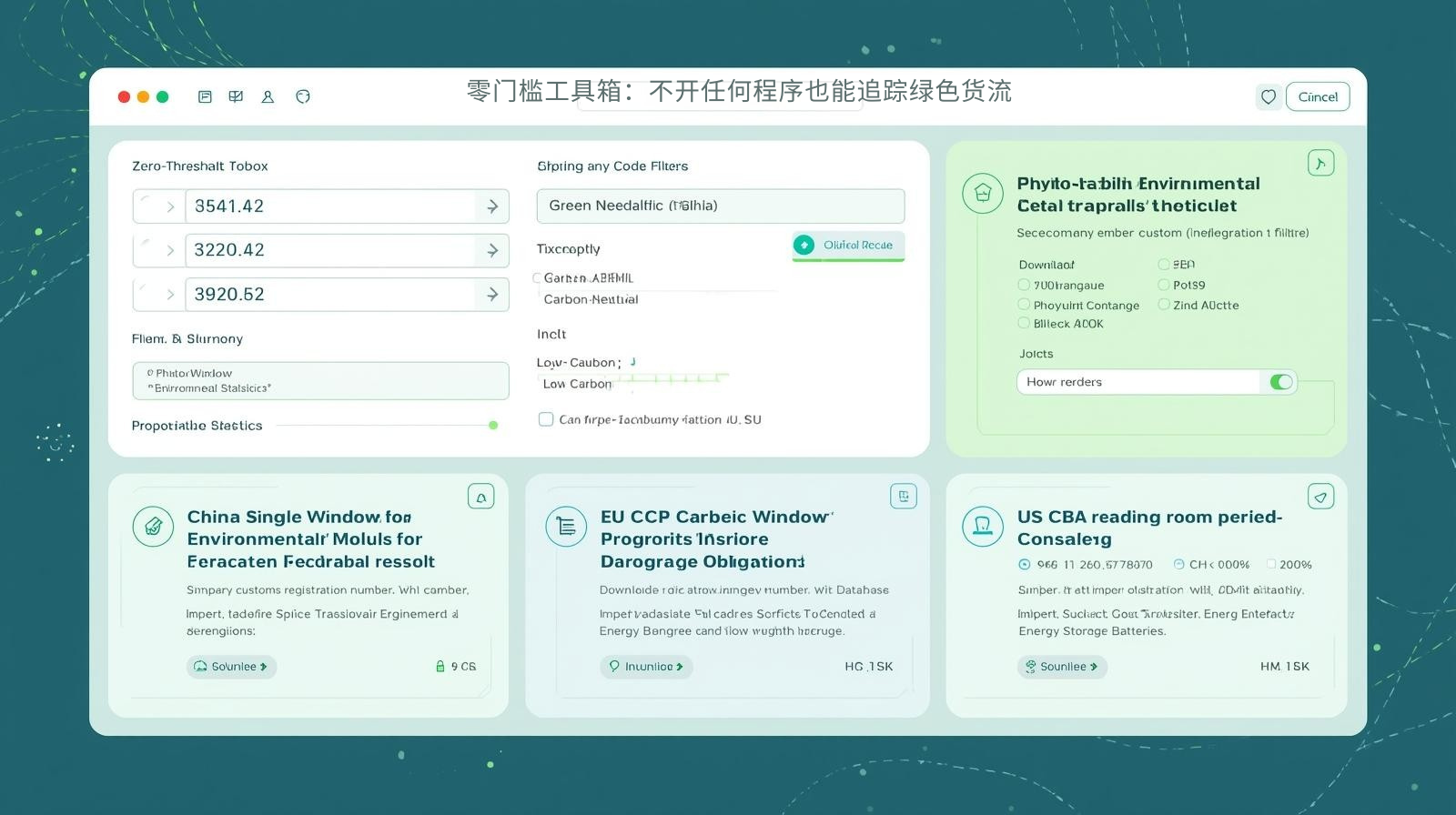
Task: Click the Inlunlioe button on EU CCP card
Action: (x=646, y=667)
